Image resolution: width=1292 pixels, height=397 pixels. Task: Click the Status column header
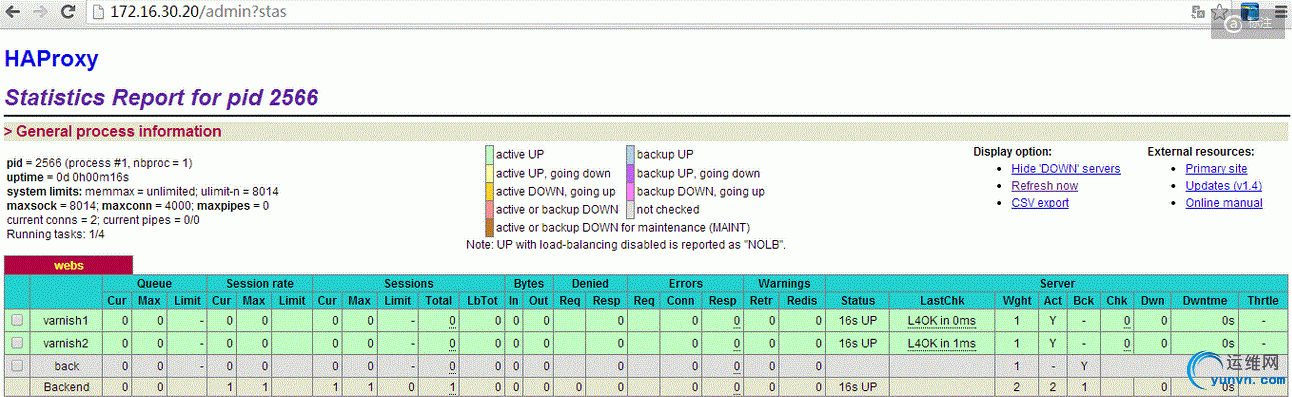pyautogui.click(x=857, y=300)
